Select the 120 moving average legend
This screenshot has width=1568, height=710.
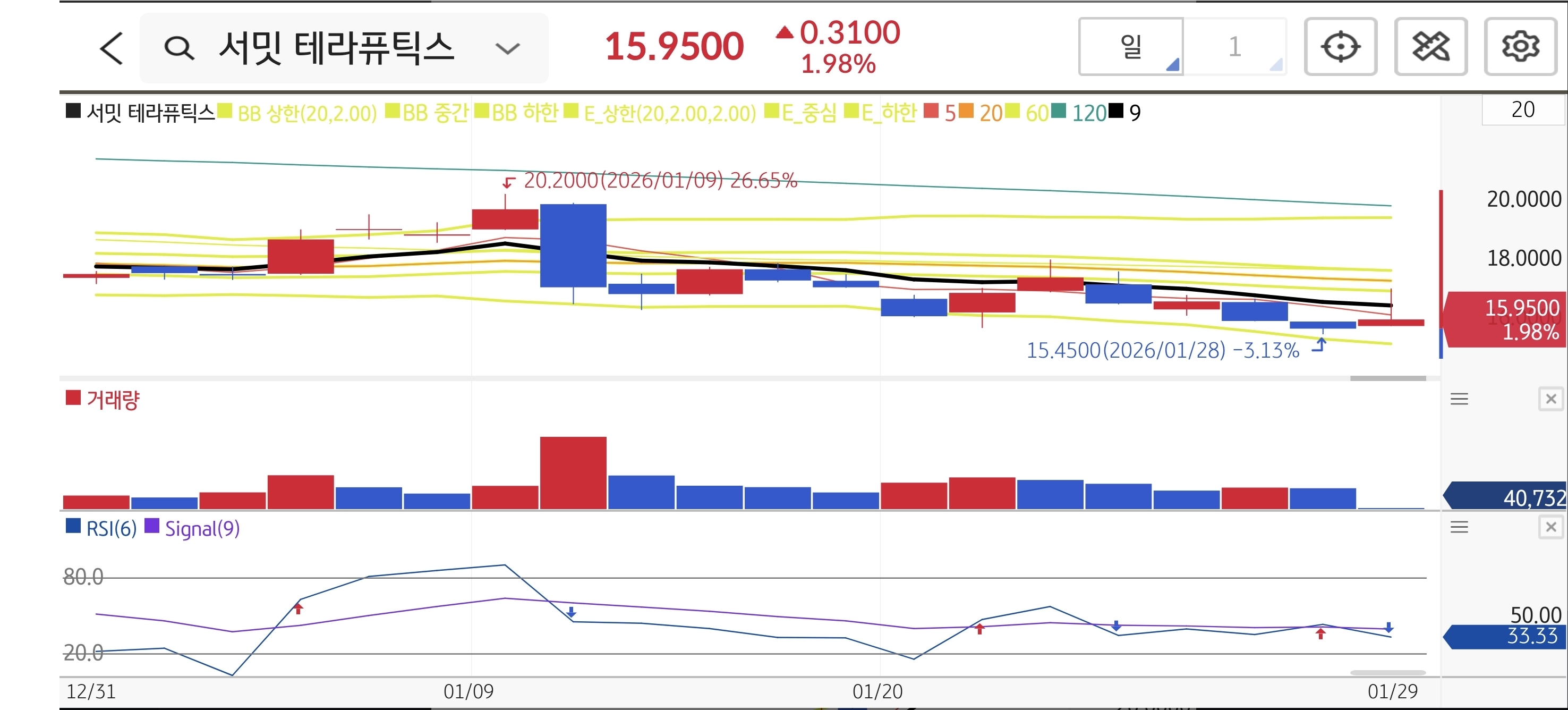pyautogui.click(x=1088, y=113)
